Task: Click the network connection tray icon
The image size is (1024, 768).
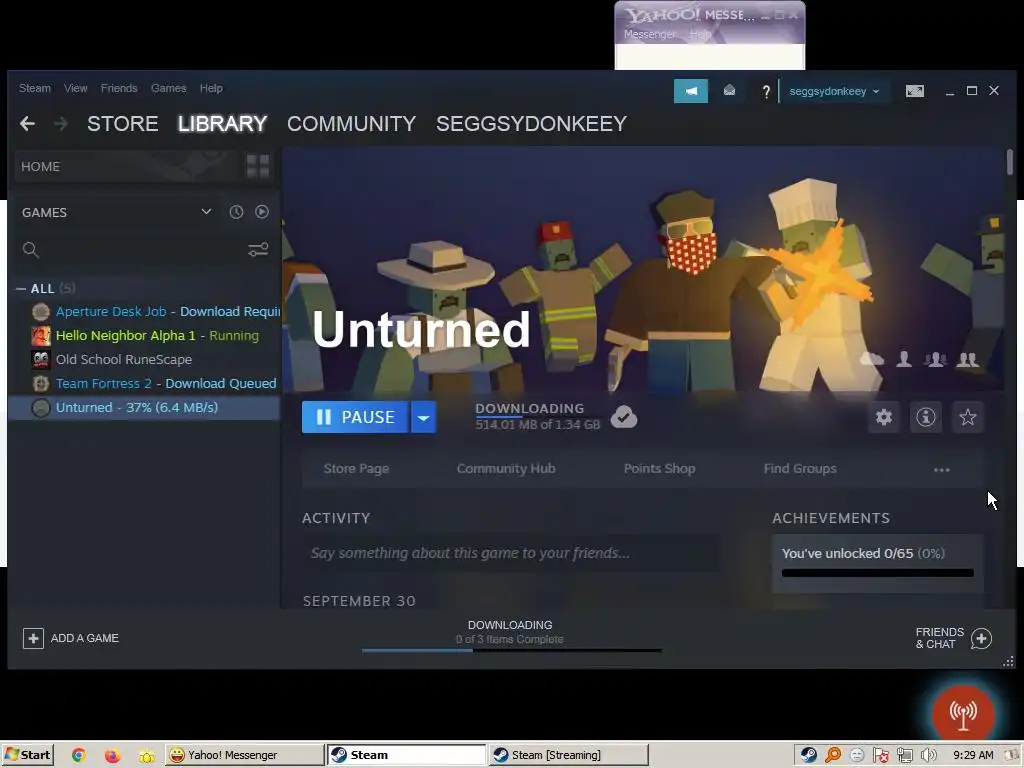Action: click(904, 755)
